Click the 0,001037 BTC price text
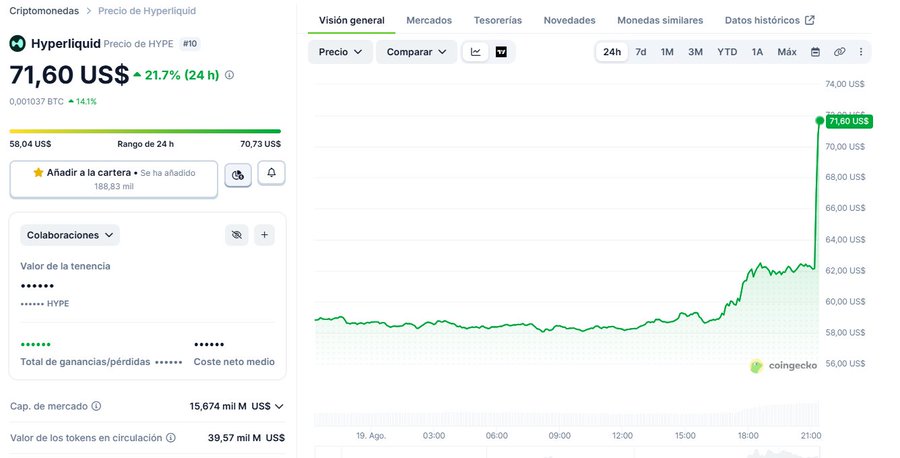Image resolution: width=900 pixels, height=458 pixels. click(37, 102)
